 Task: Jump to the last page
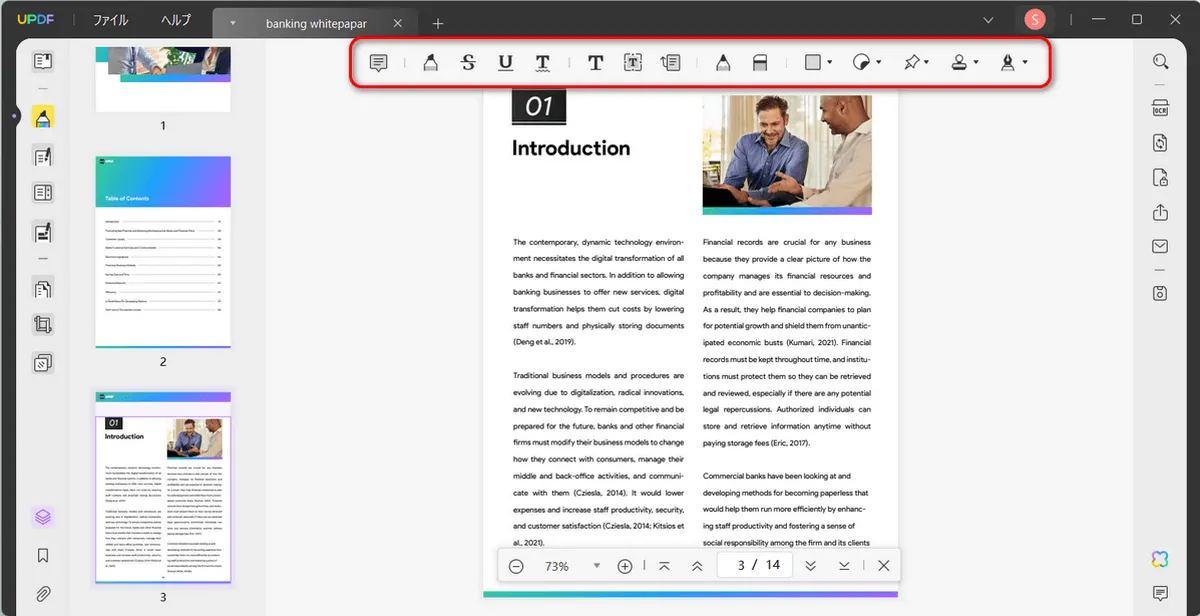tap(844, 566)
